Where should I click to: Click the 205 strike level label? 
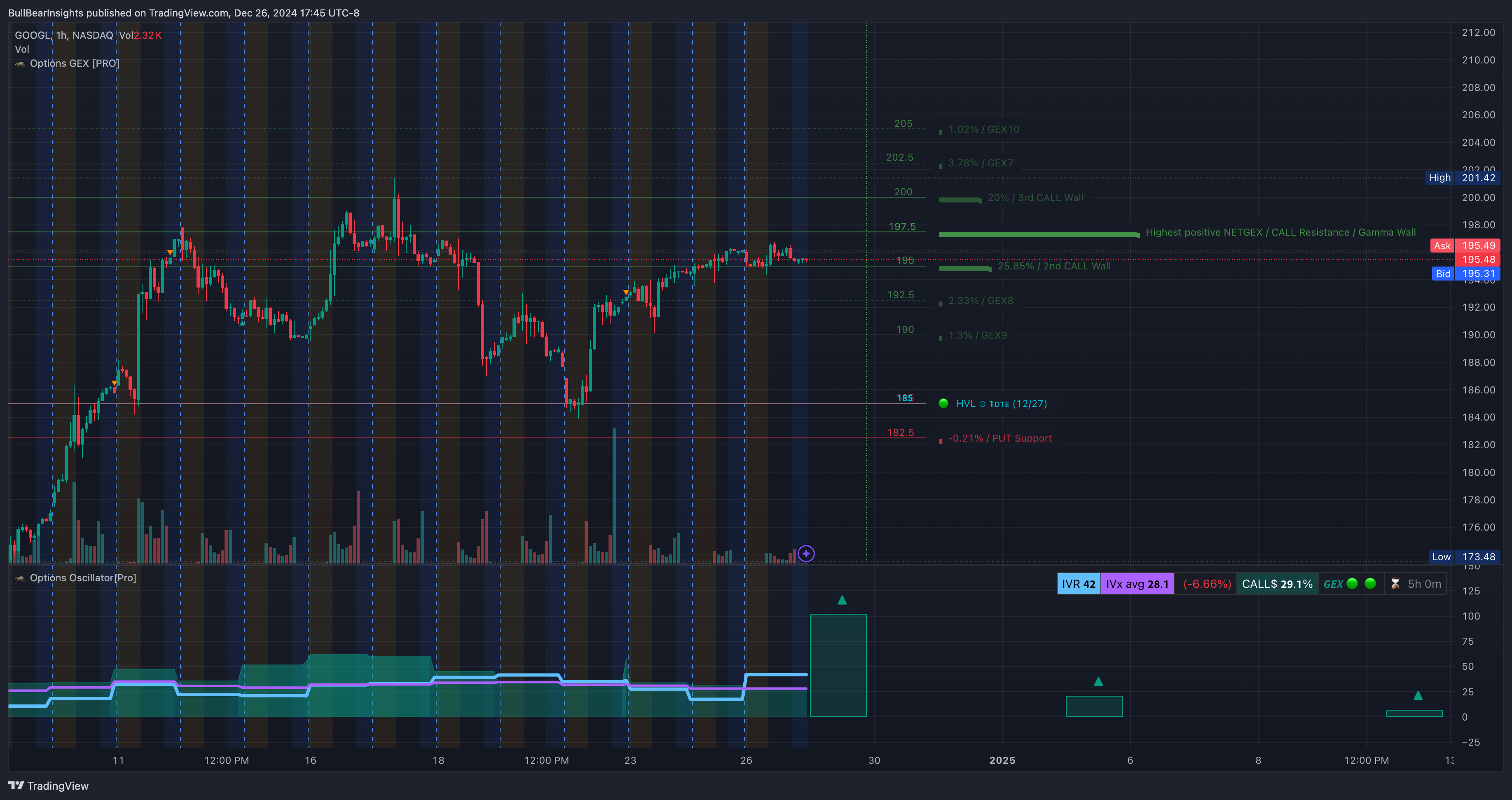(x=903, y=124)
